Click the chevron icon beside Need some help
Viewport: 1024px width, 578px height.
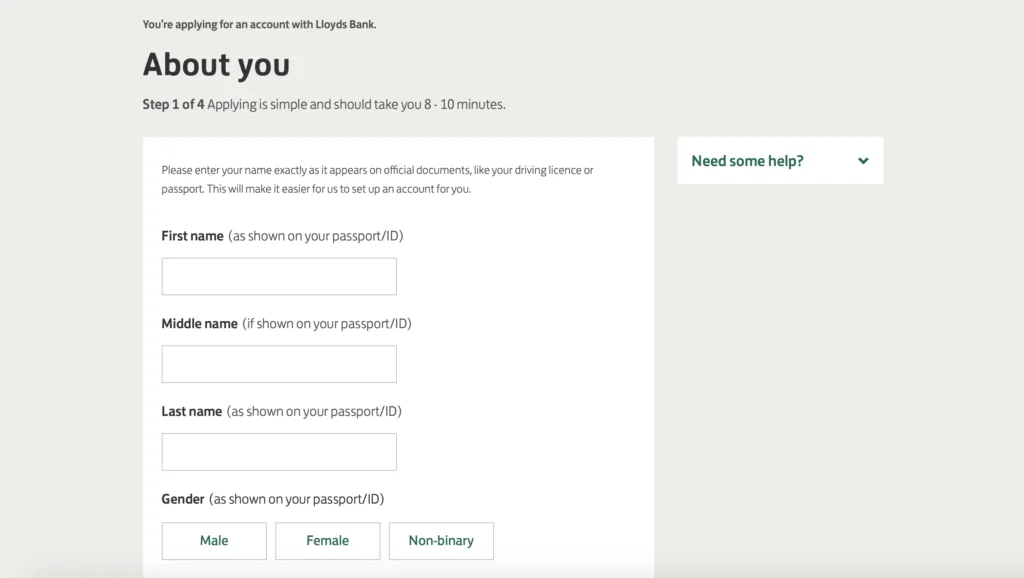[x=863, y=161]
